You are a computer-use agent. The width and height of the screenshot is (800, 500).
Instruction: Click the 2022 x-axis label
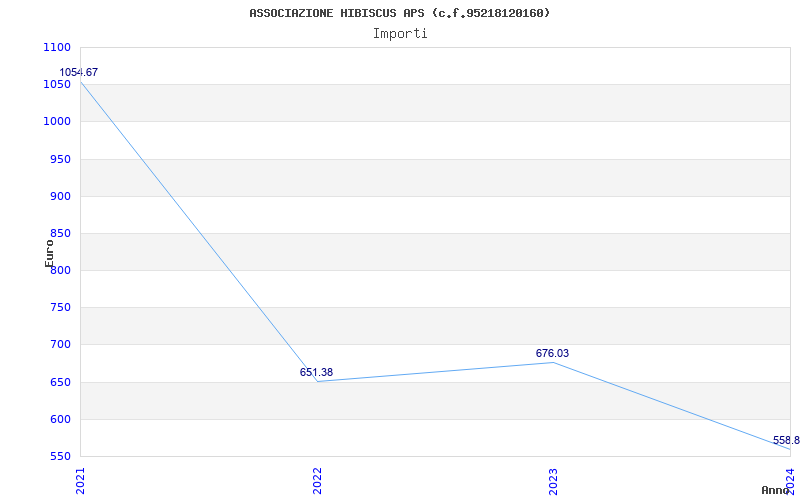pyautogui.click(x=317, y=481)
